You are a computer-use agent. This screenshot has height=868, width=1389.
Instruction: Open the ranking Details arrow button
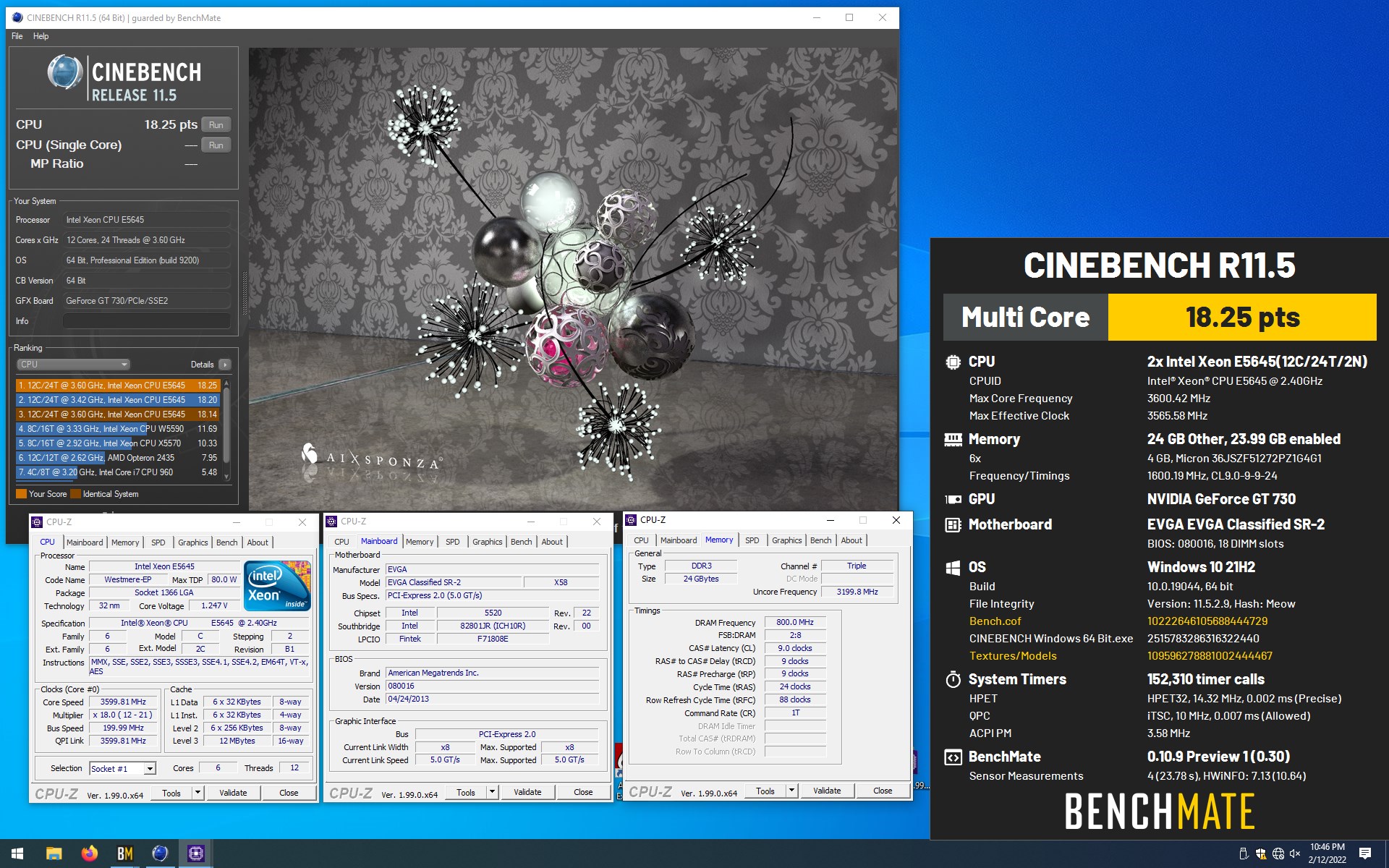click(225, 365)
